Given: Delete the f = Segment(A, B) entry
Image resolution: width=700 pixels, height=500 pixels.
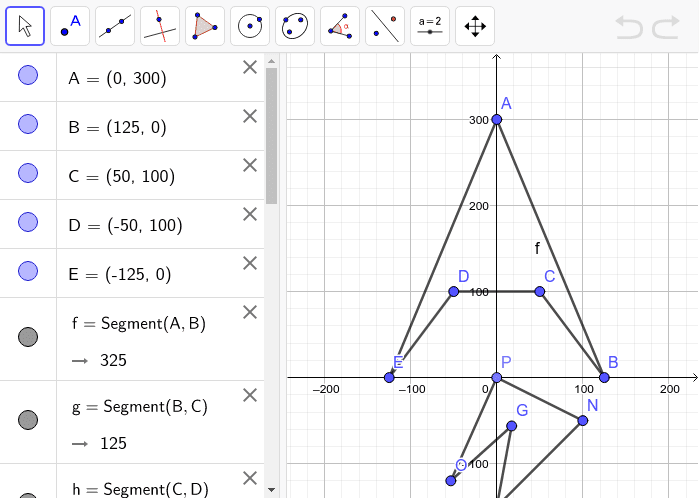Looking at the screenshot, I should [250, 312].
